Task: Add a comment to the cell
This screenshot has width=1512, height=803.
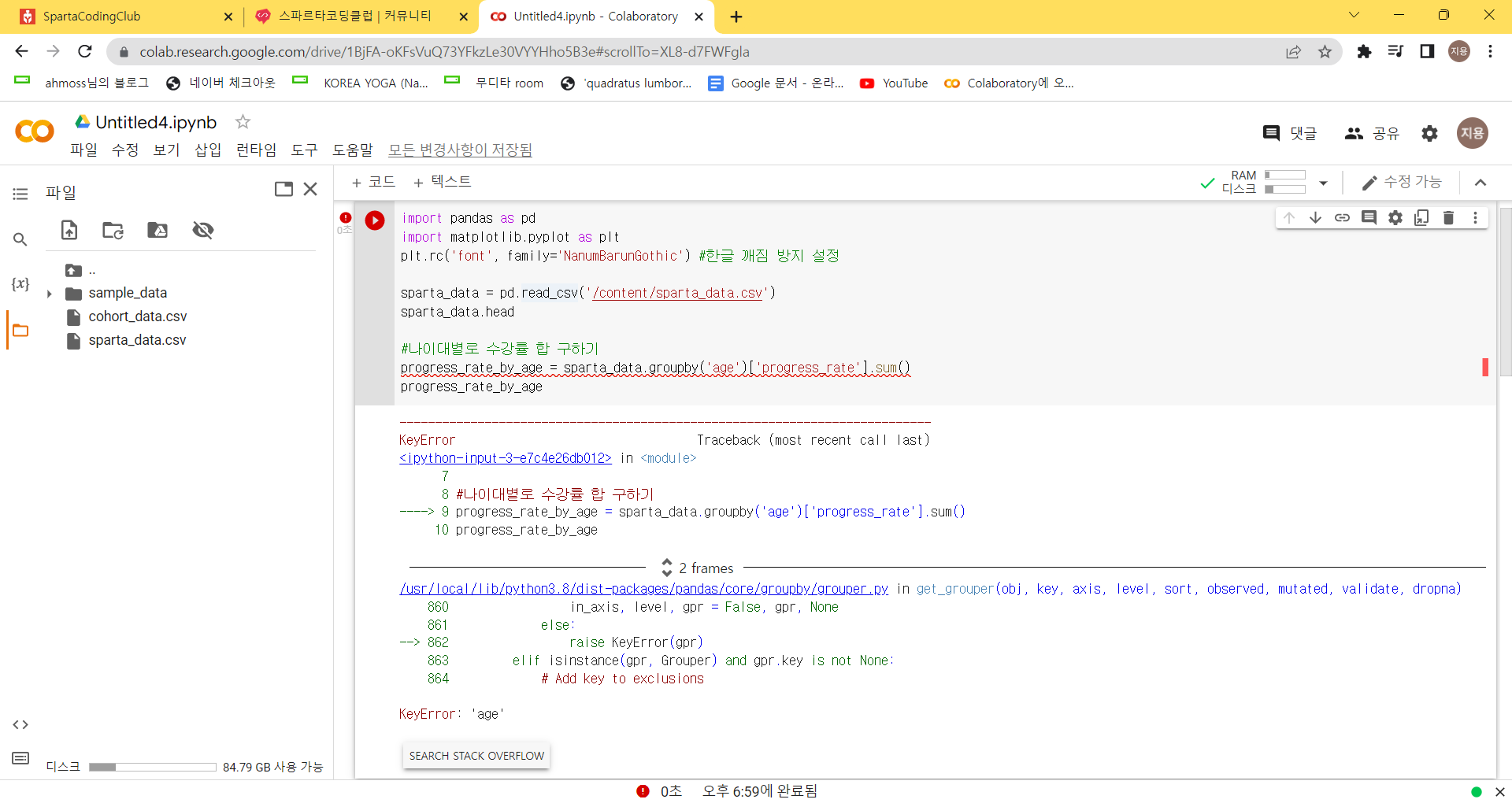Action: point(1369,218)
